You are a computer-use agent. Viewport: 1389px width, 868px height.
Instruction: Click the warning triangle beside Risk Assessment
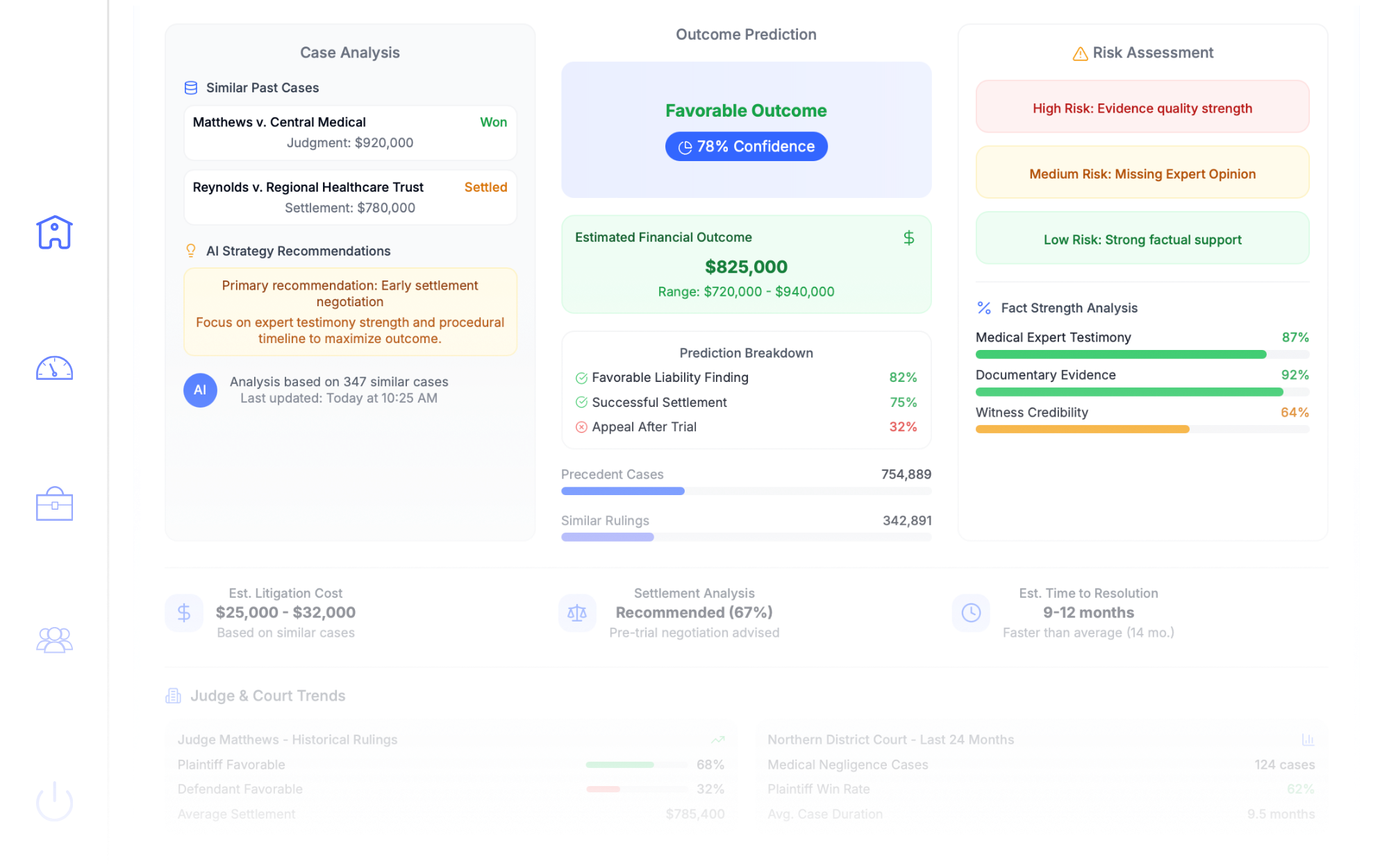pyautogui.click(x=1079, y=52)
